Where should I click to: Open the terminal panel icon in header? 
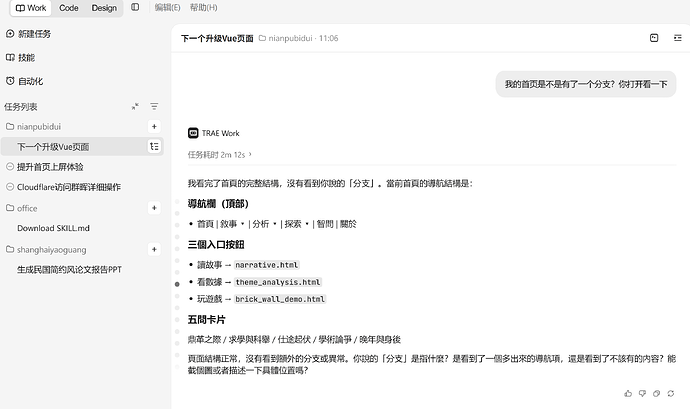(654, 38)
